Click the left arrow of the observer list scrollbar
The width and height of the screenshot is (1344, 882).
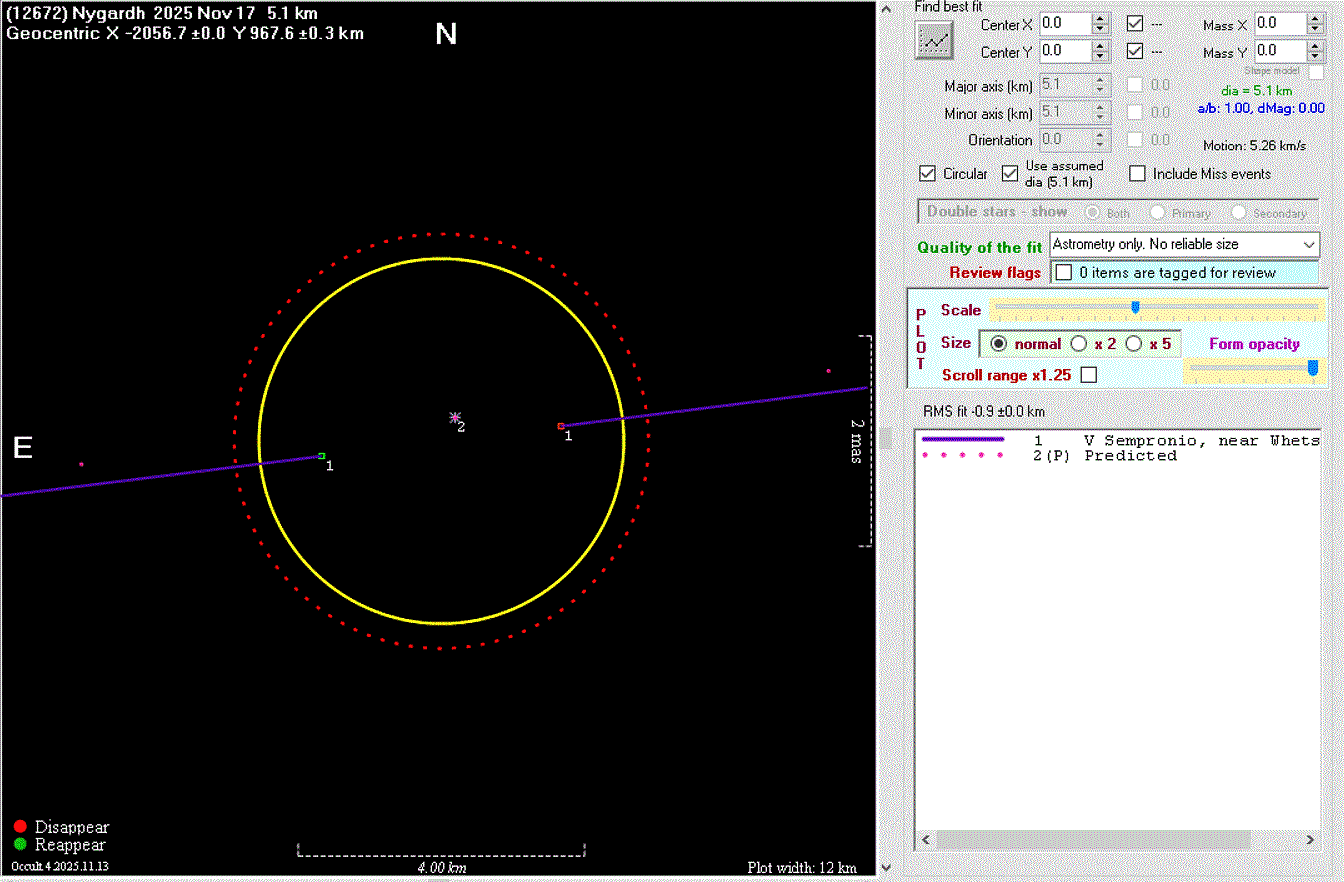(925, 841)
